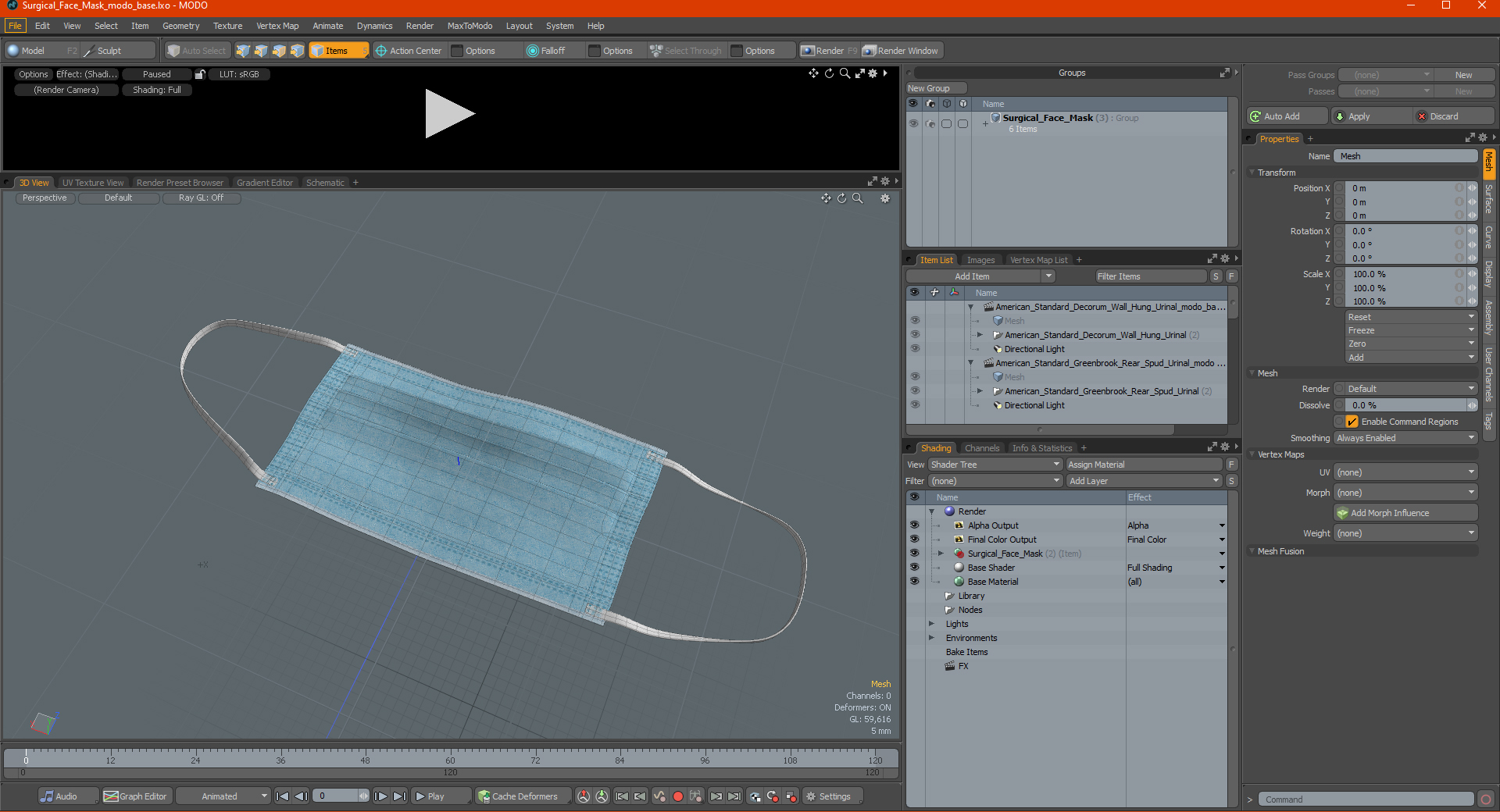This screenshot has height=812, width=1500.
Task: Open the Graph Editor
Action: click(136, 796)
